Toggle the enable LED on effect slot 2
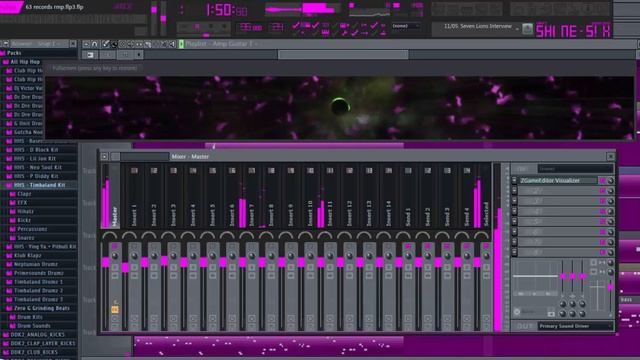 [x=602, y=191]
